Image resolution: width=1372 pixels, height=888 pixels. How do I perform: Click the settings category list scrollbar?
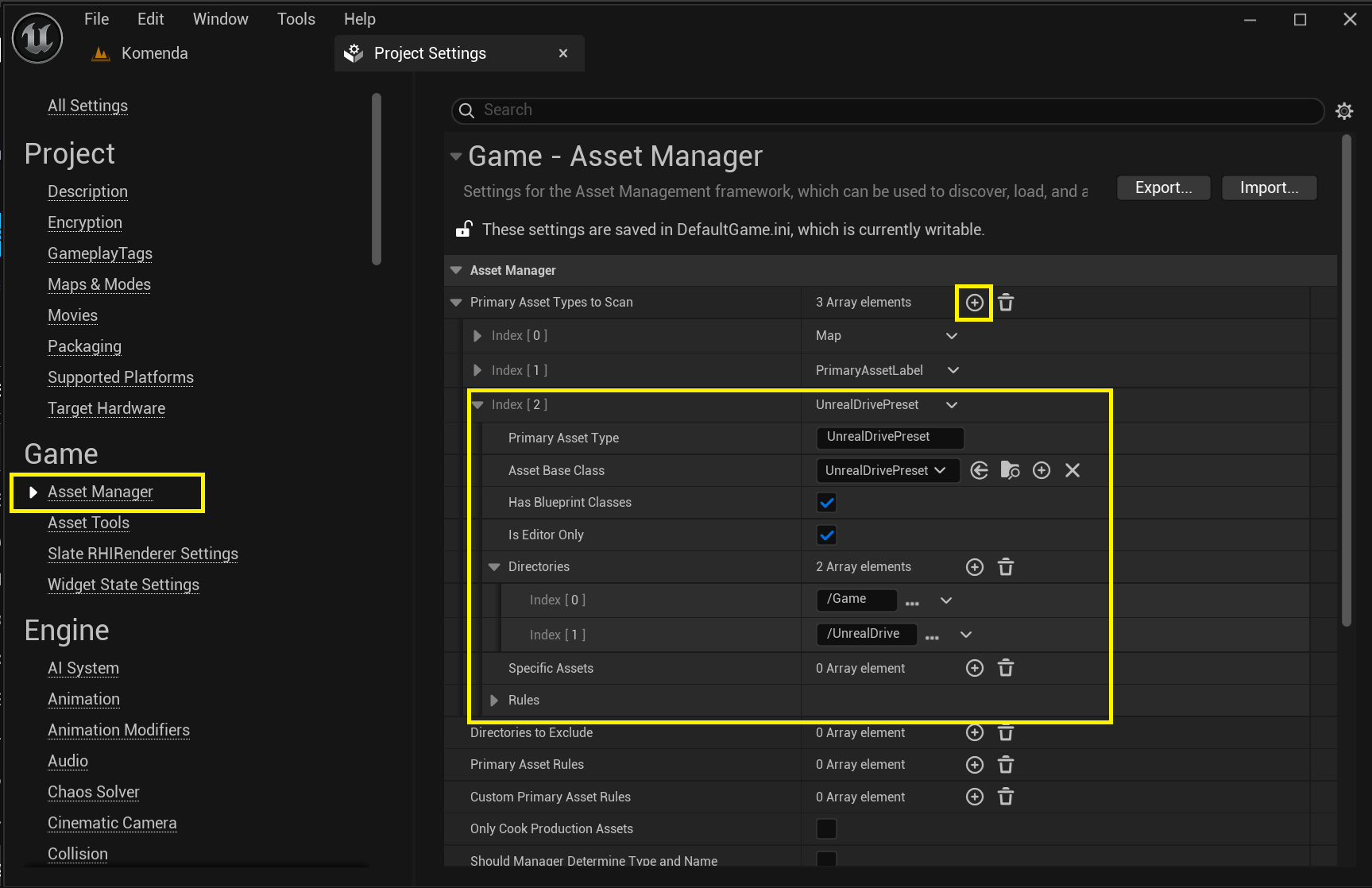pos(377,179)
